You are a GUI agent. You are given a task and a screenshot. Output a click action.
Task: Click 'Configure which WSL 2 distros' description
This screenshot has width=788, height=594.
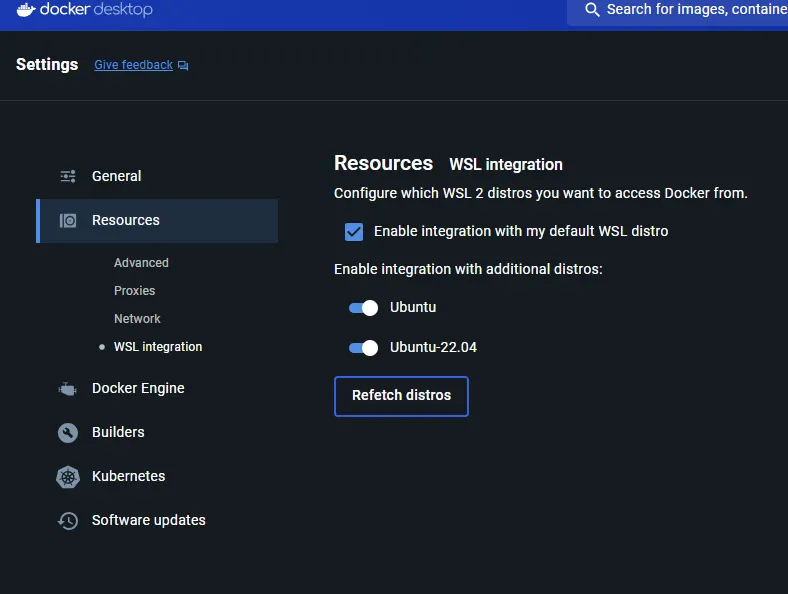pos(541,193)
